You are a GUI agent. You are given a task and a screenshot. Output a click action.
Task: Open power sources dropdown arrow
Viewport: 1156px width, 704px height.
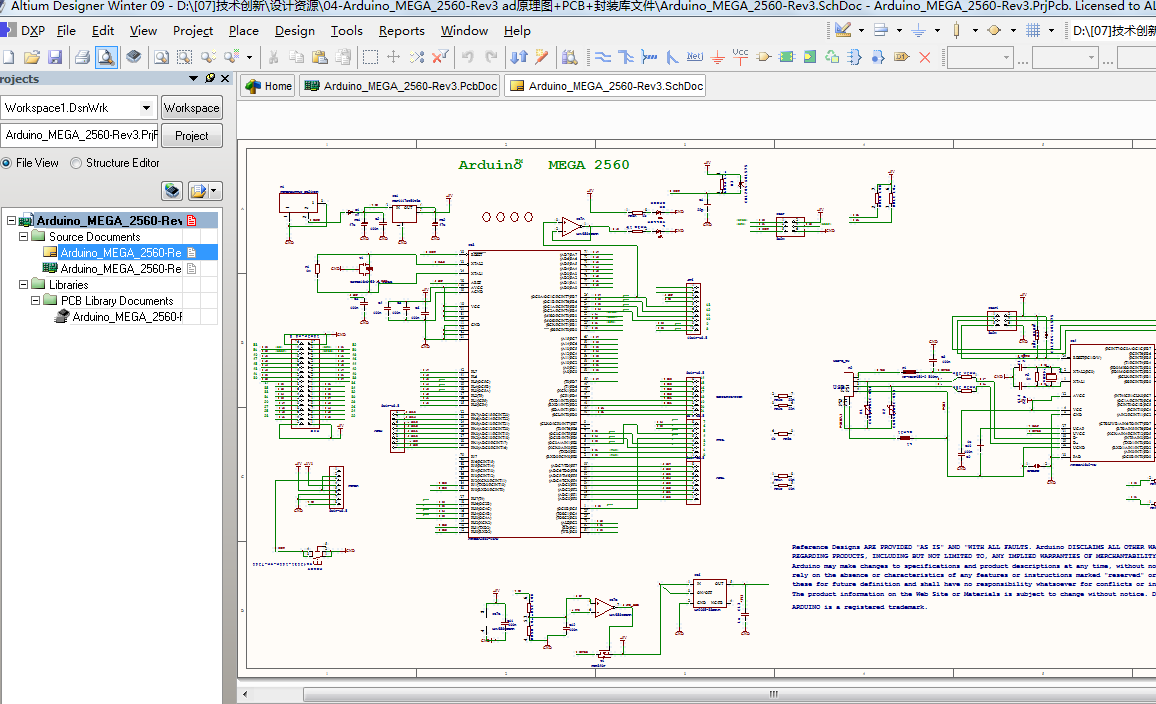click(x=937, y=31)
